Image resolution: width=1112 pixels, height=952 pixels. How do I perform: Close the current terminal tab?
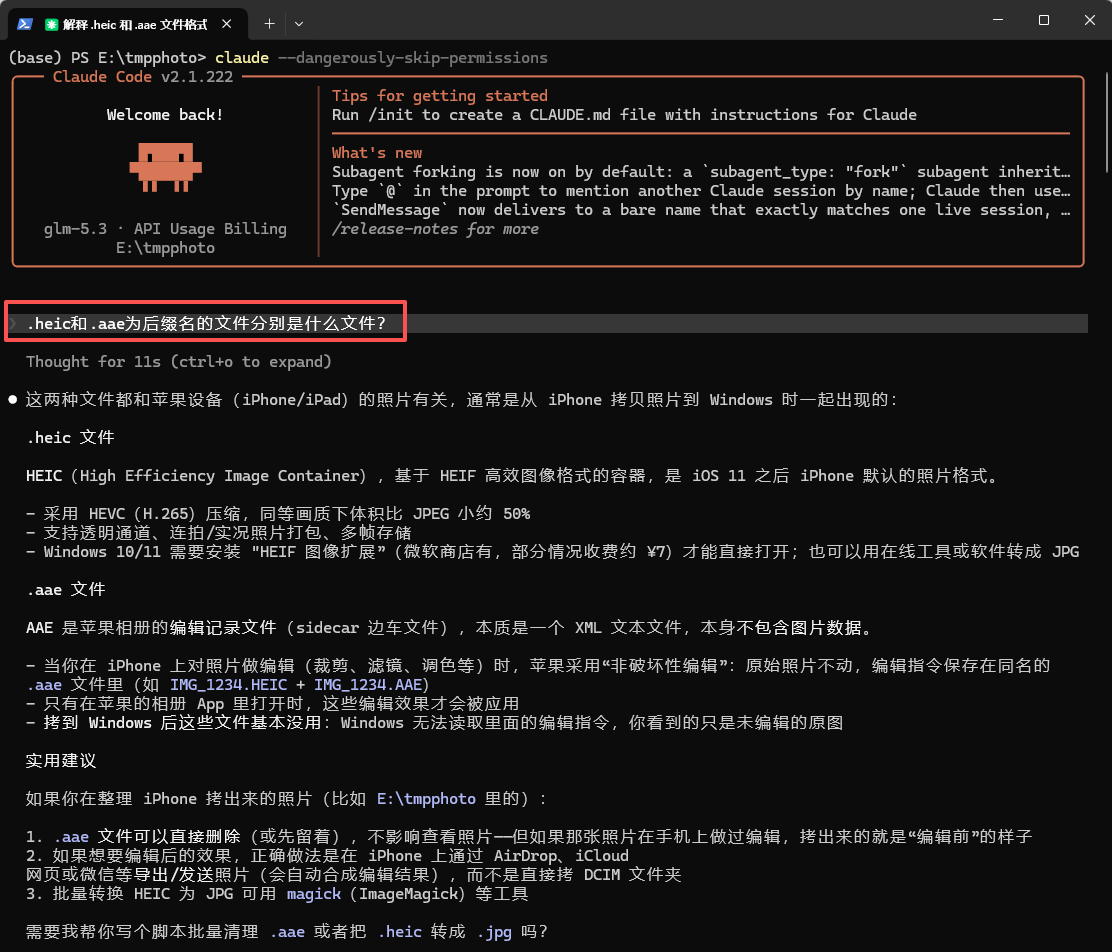click(227, 24)
